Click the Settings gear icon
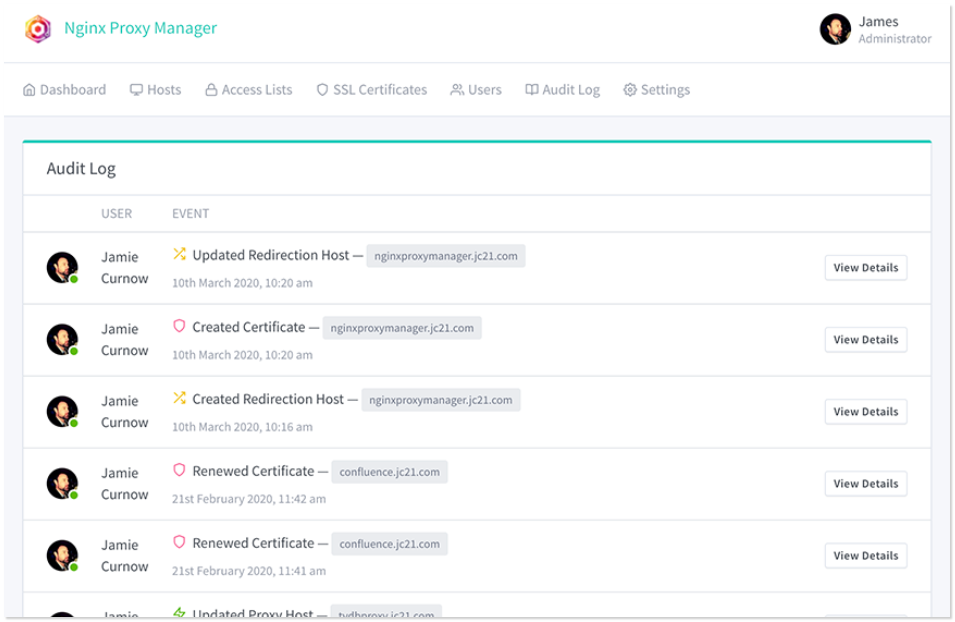 [x=630, y=90]
